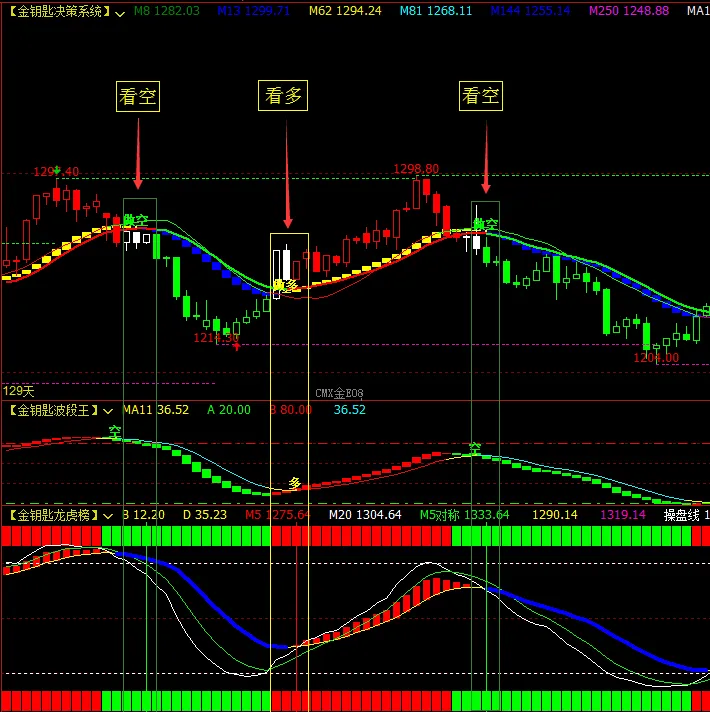
Task: Click the CMX金E08 contract name label
Action: (339, 393)
